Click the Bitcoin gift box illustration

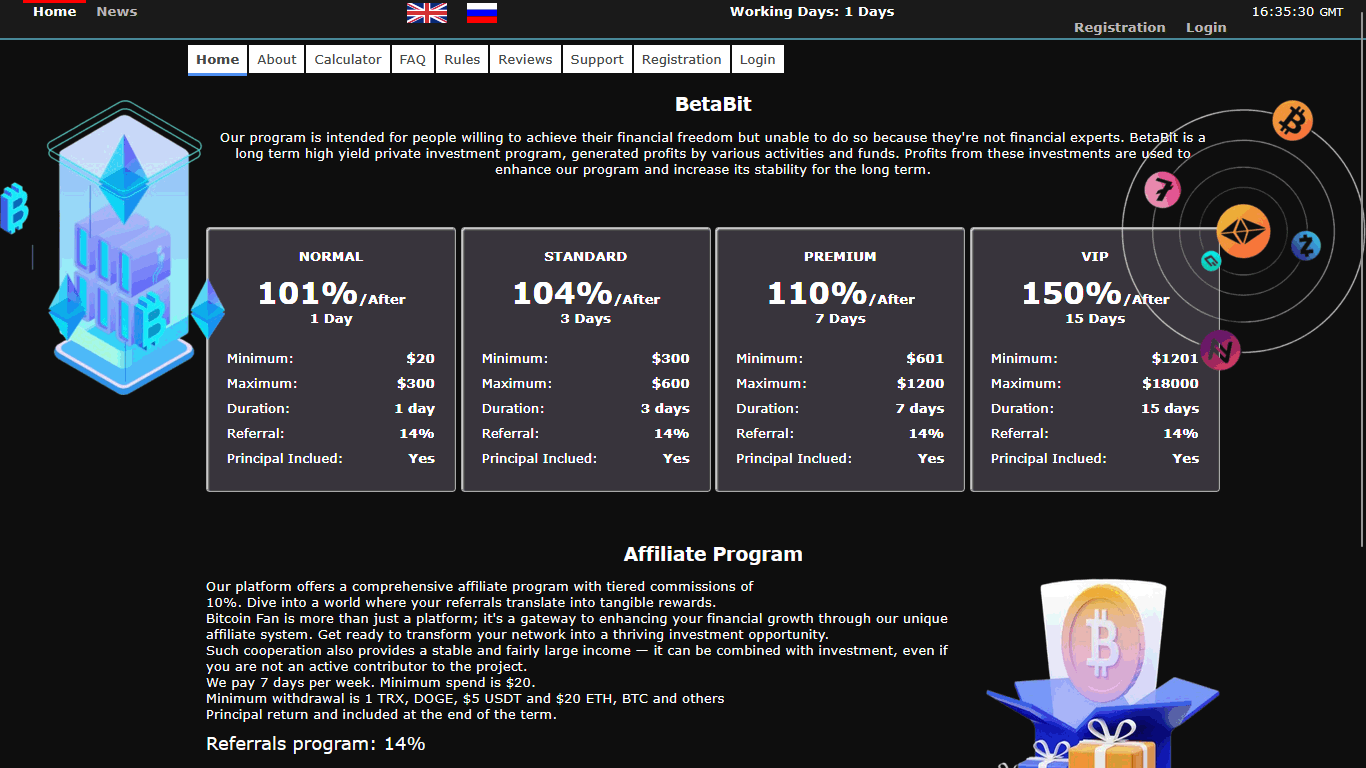(x=1102, y=674)
